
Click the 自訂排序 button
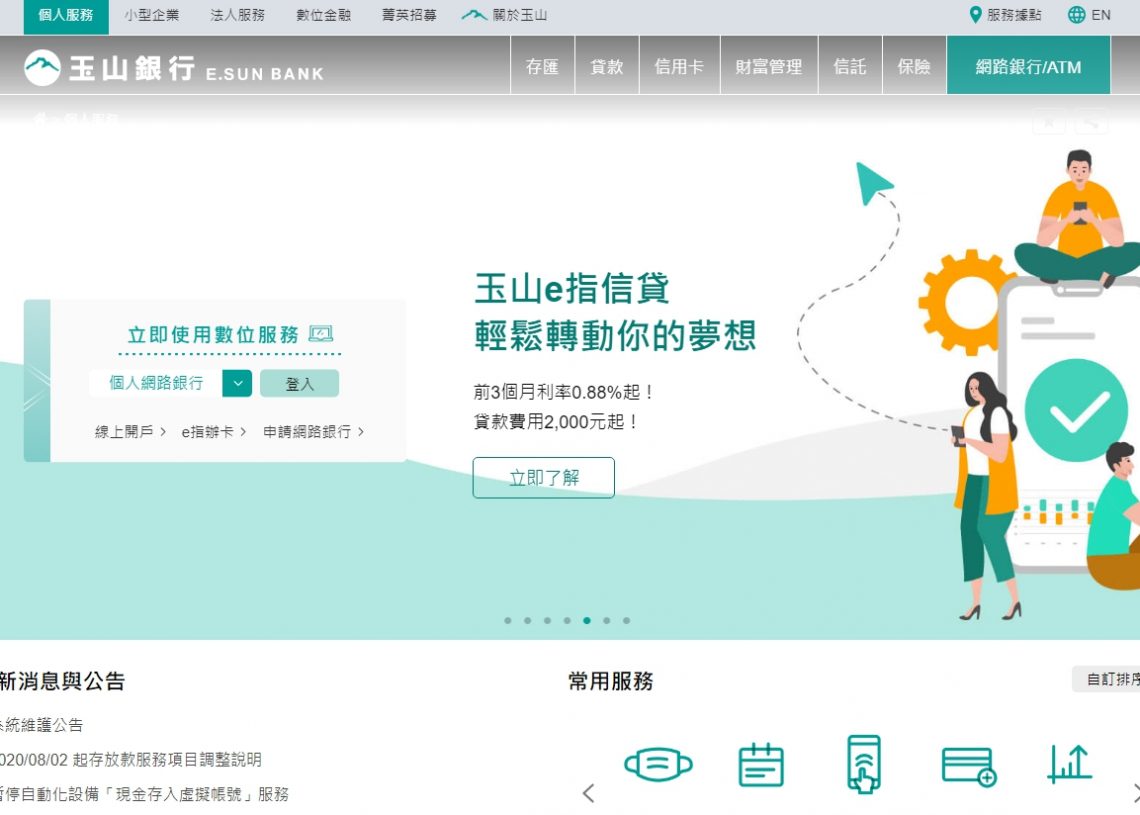[x=1107, y=679]
